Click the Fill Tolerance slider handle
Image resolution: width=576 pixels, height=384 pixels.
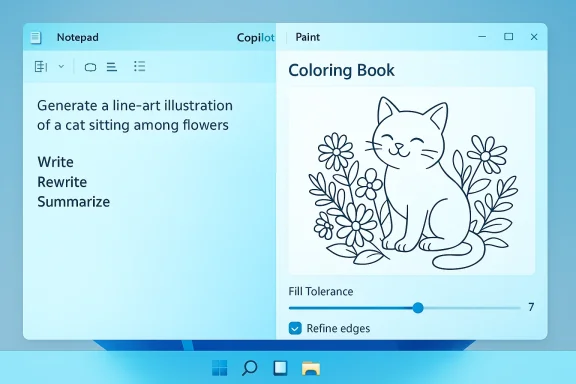[x=418, y=308]
